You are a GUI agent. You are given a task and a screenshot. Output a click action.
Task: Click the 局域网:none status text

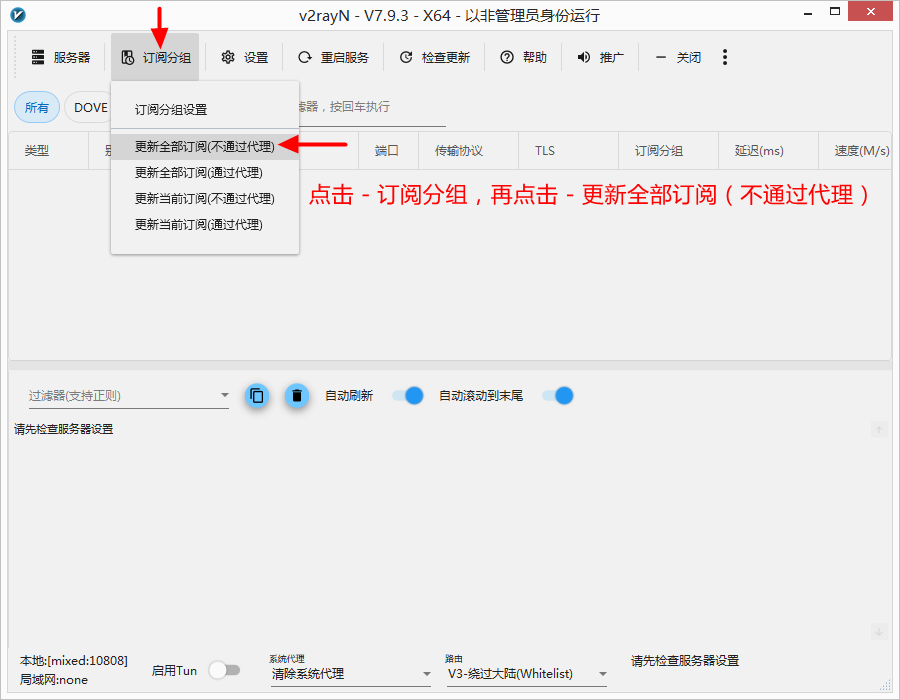54,680
